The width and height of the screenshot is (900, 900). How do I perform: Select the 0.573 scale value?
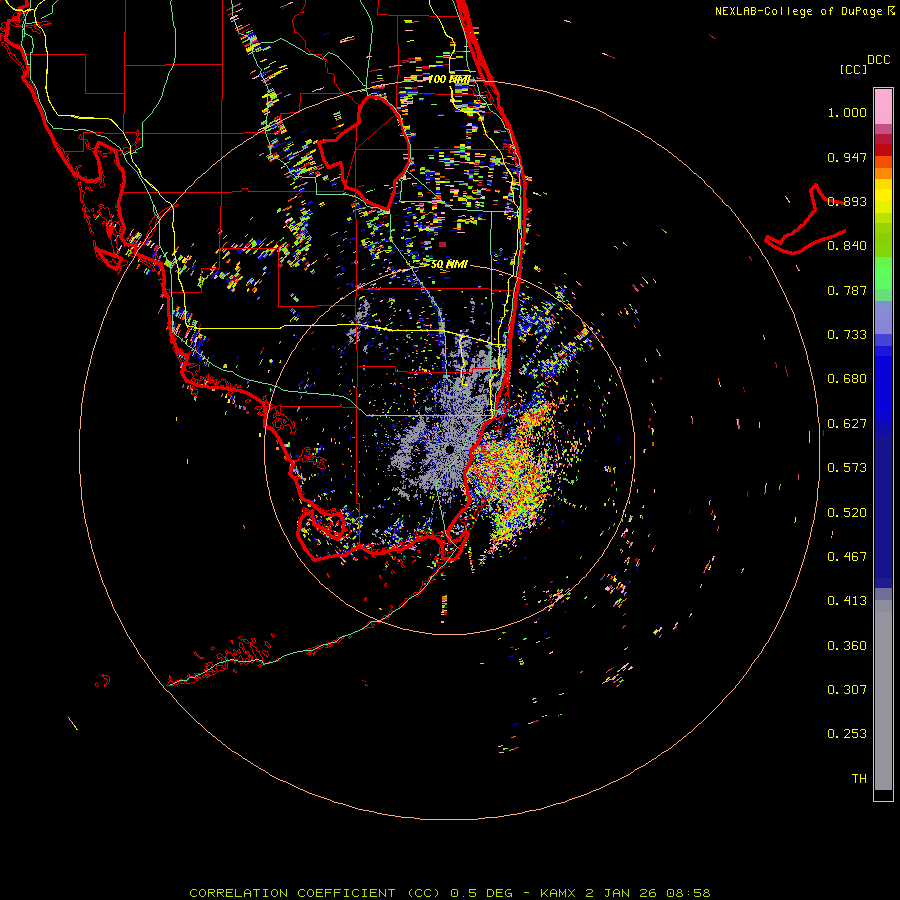pyautogui.click(x=847, y=468)
